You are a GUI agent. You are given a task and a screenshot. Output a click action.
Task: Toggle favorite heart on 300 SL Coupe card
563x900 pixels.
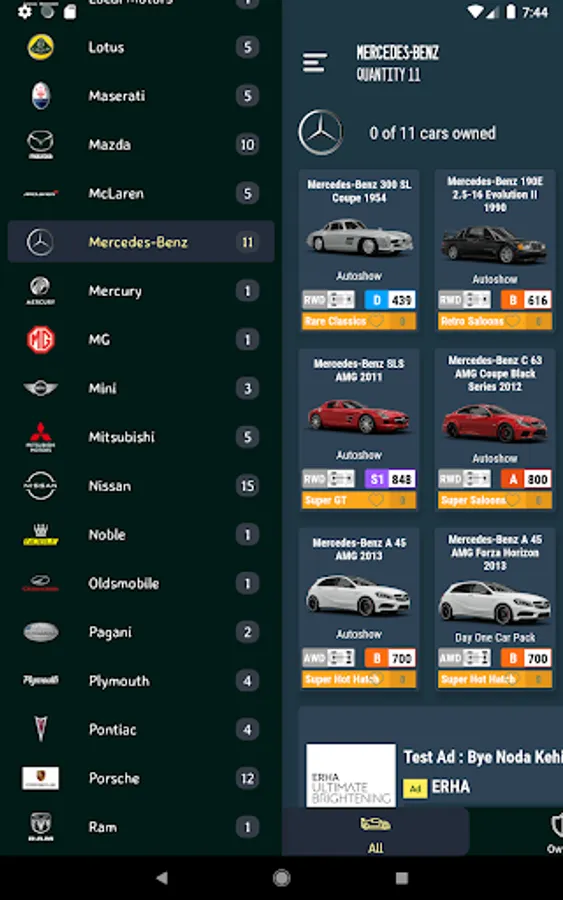(x=376, y=321)
